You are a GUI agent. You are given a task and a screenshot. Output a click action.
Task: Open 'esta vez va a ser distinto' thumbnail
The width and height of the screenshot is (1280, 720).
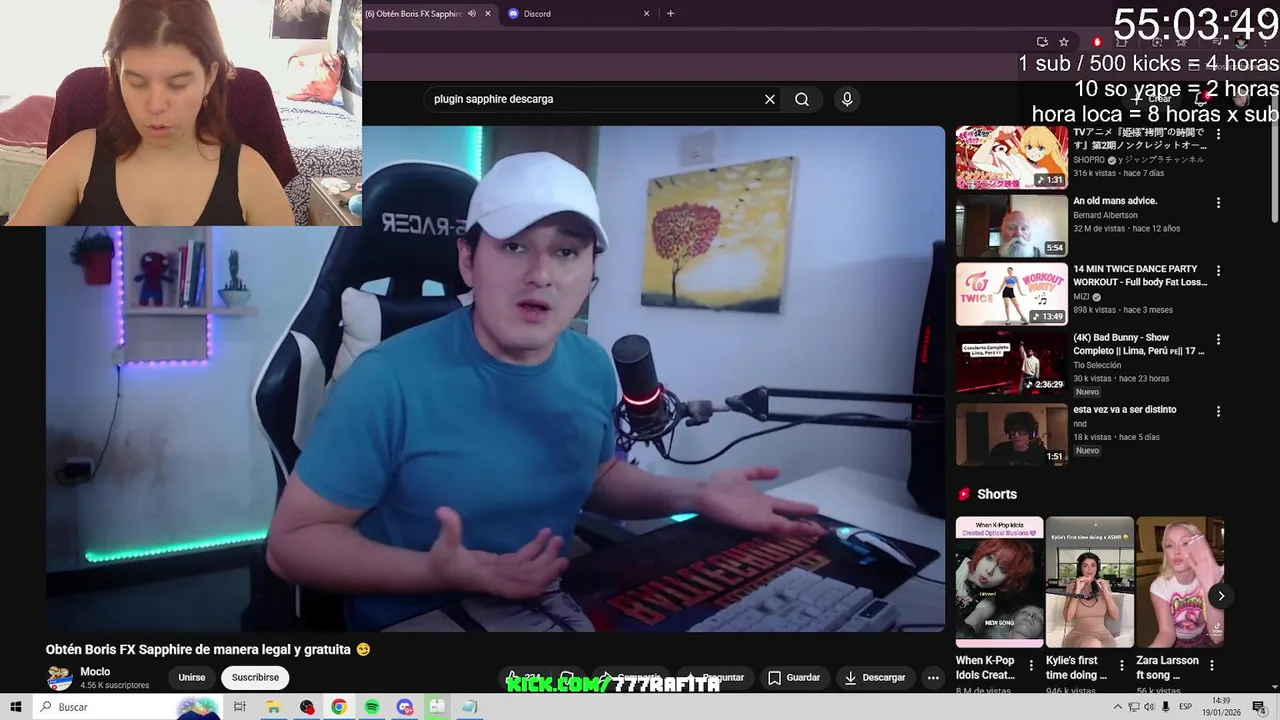(1011, 434)
